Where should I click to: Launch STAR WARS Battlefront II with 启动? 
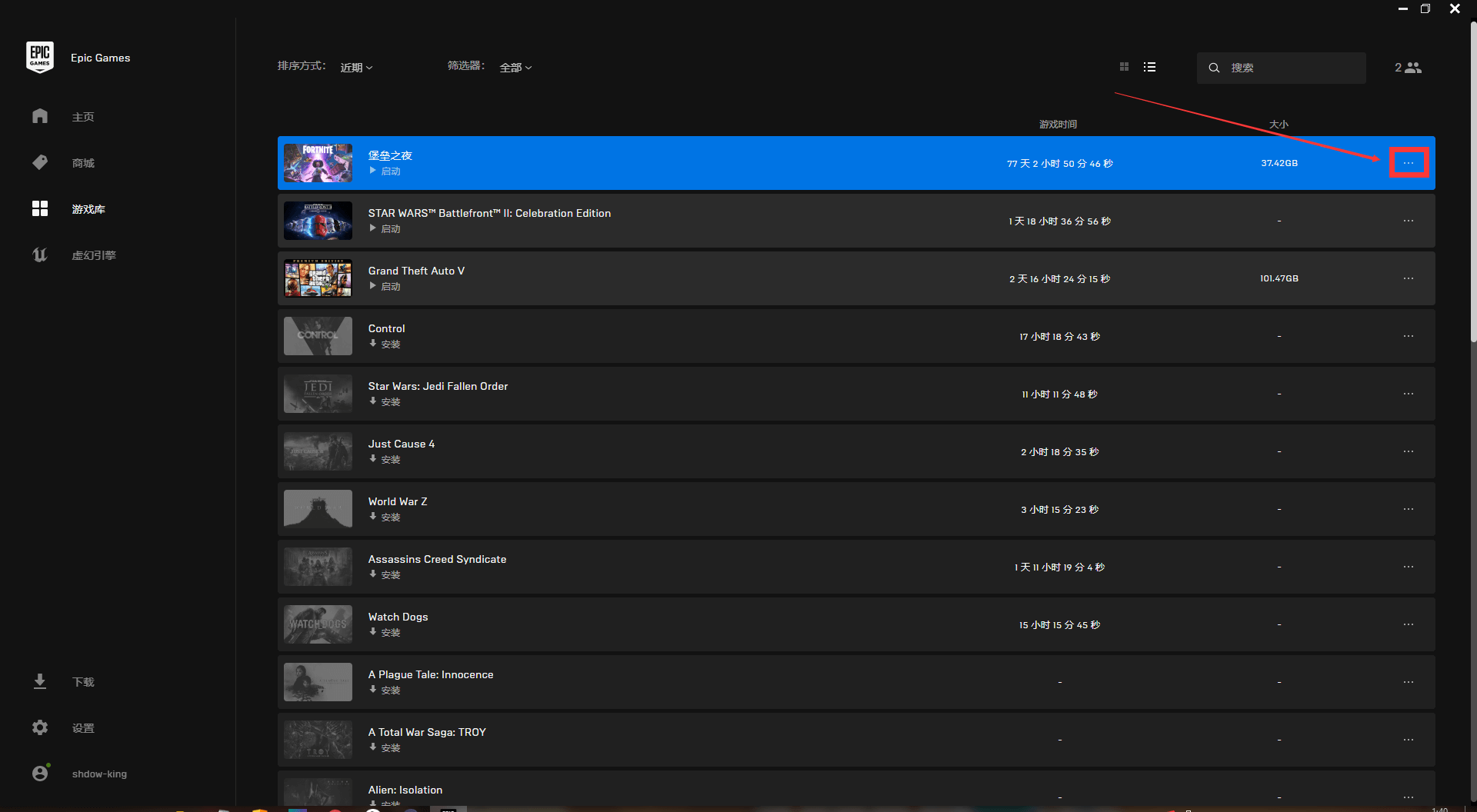click(x=385, y=228)
